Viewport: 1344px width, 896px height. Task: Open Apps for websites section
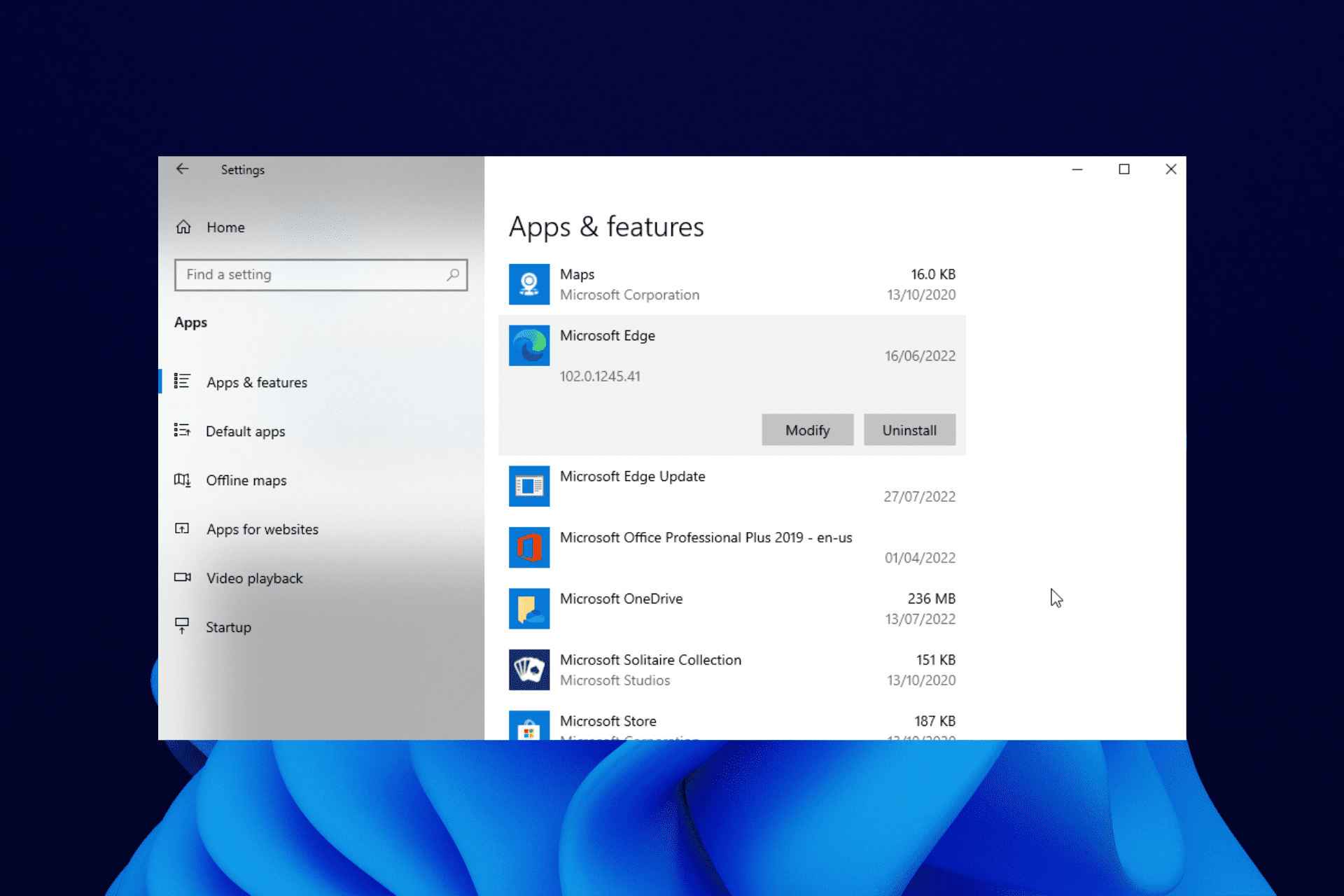tap(262, 529)
